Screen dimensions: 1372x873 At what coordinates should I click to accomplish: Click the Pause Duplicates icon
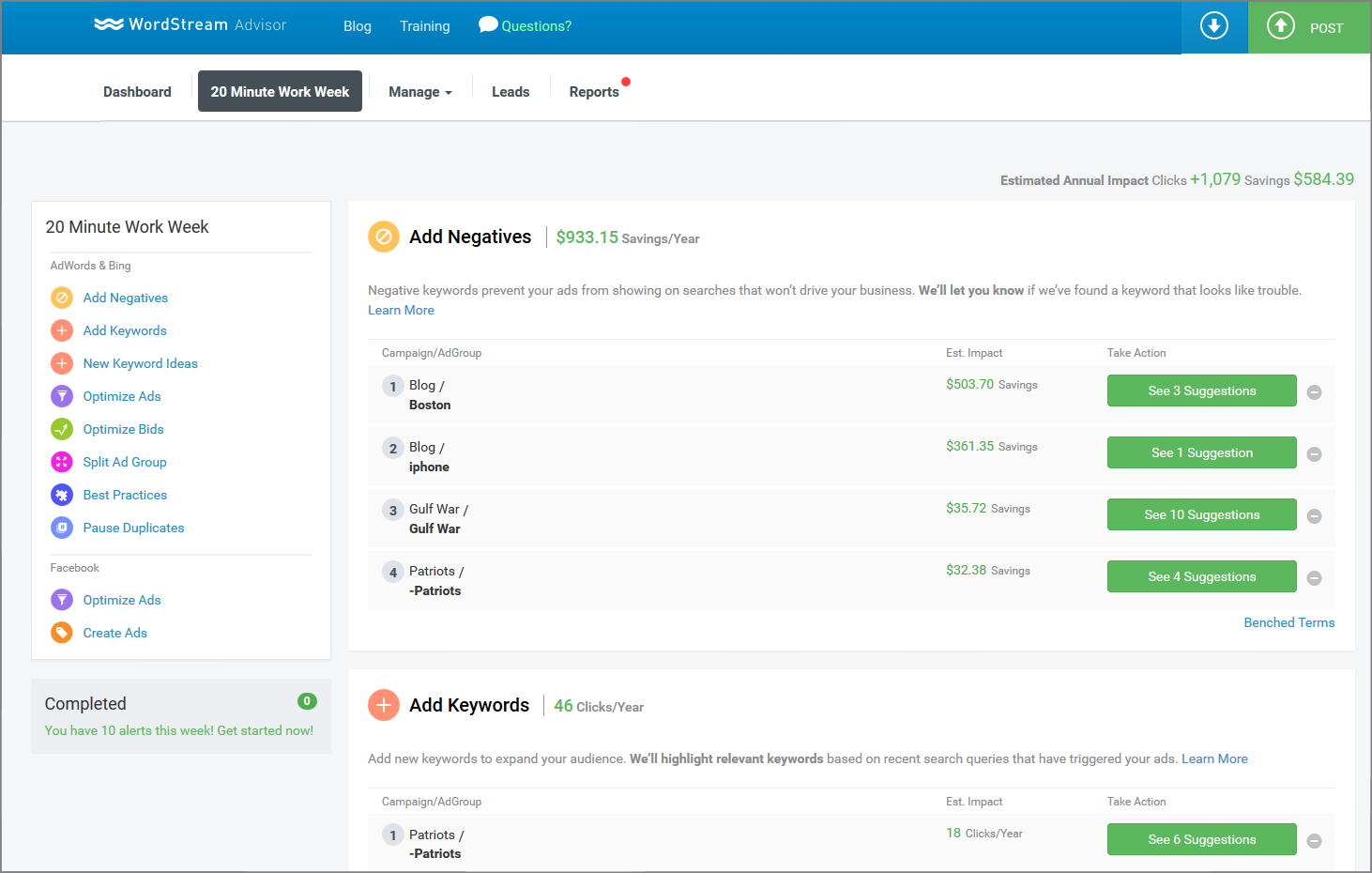[x=62, y=528]
